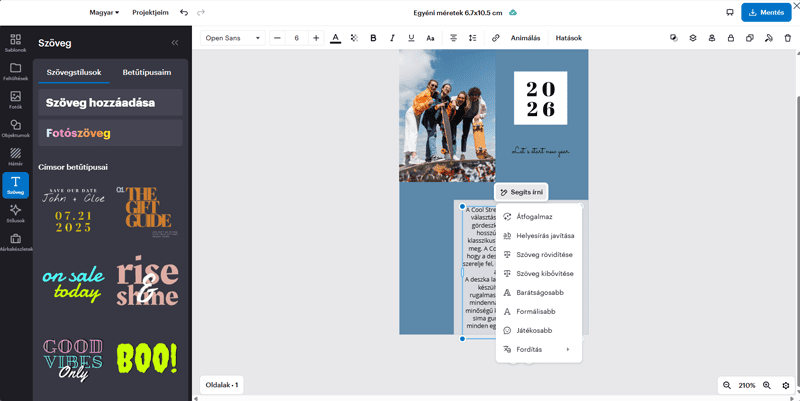The width and height of the screenshot is (800, 401).
Task: Click the Segíts írni button
Action: click(521, 192)
